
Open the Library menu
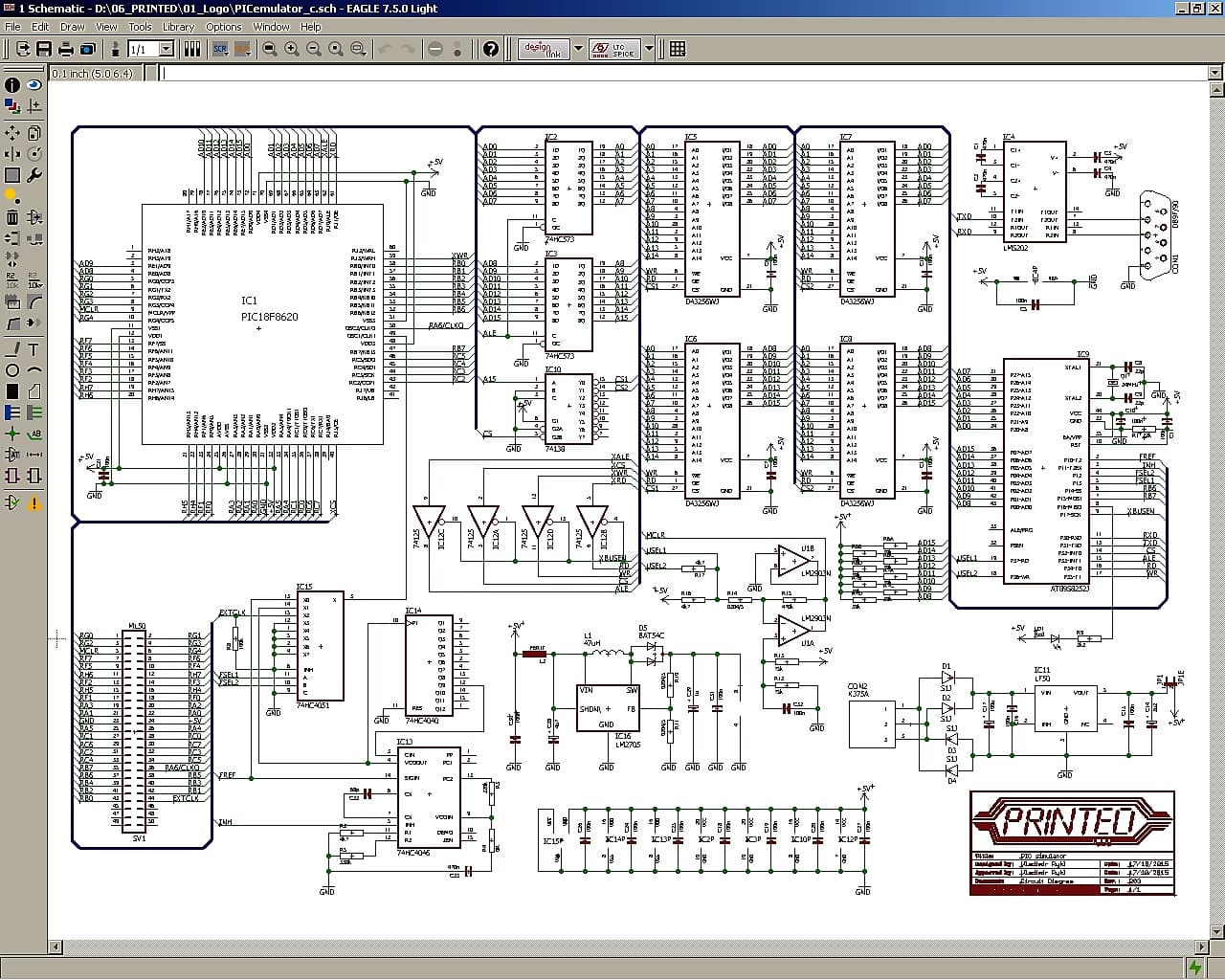[178, 27]
